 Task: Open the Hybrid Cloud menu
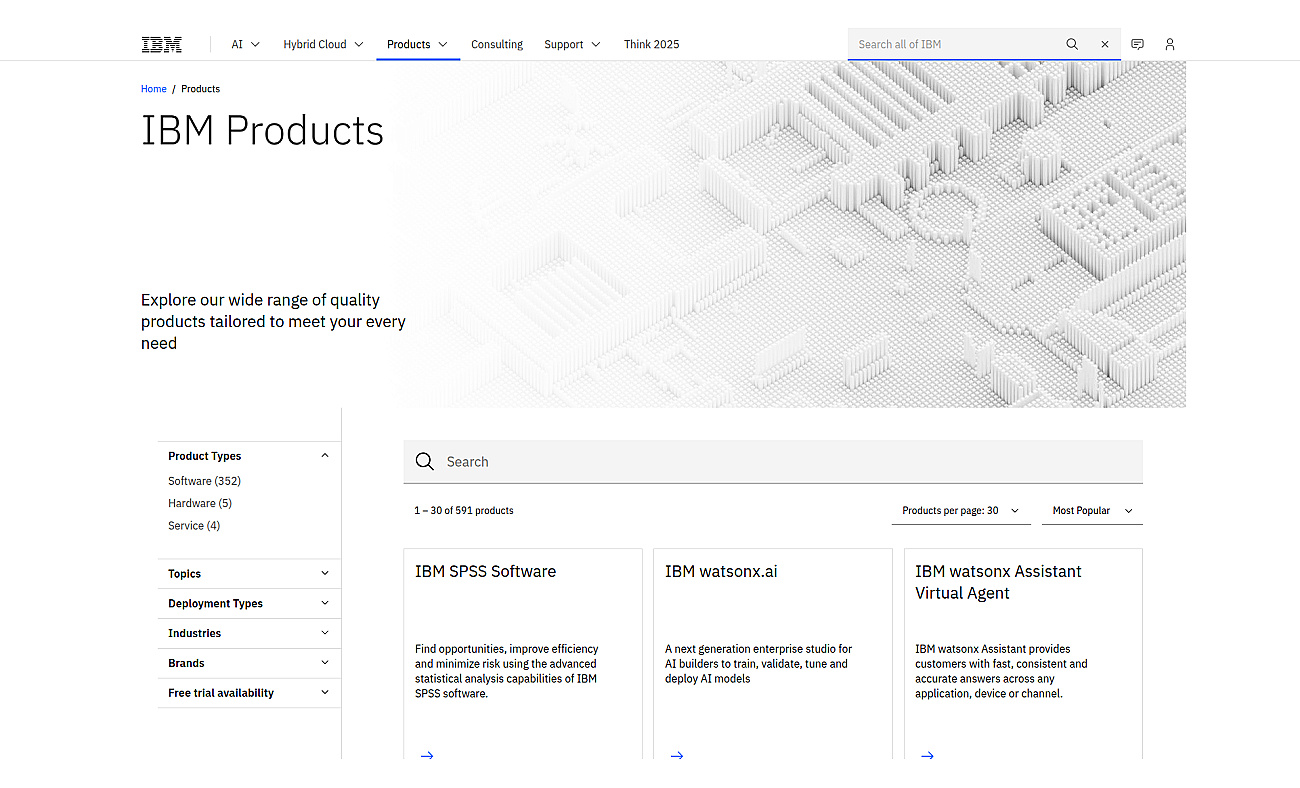coord(323,44)
